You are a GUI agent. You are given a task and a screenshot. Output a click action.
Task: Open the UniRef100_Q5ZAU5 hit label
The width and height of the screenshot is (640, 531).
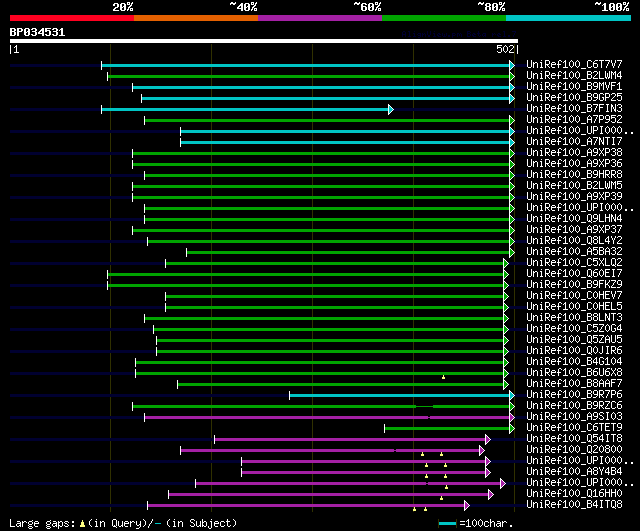(574, 340)
